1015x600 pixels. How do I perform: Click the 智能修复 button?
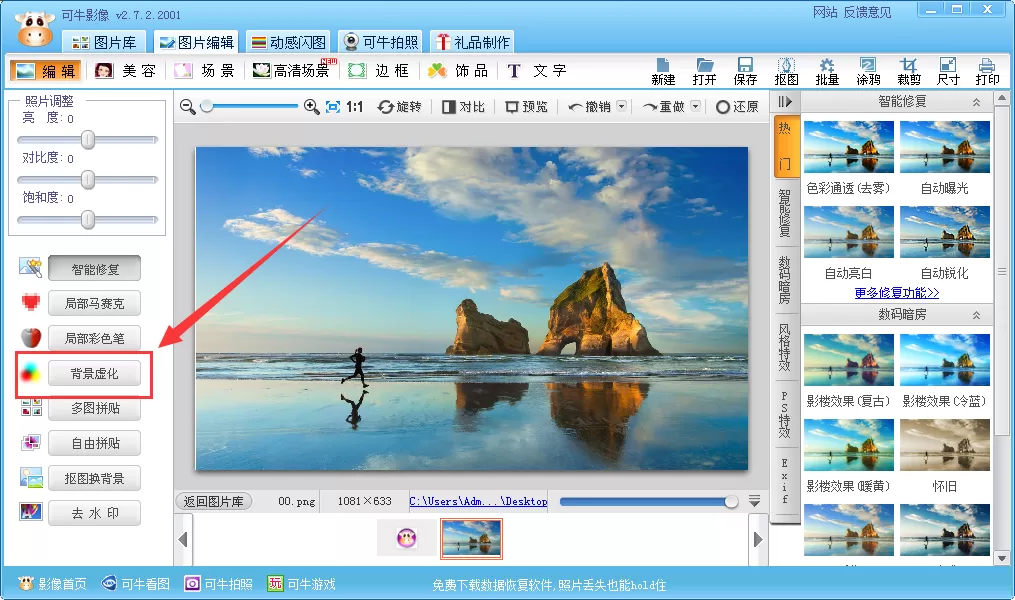(95, 269)
